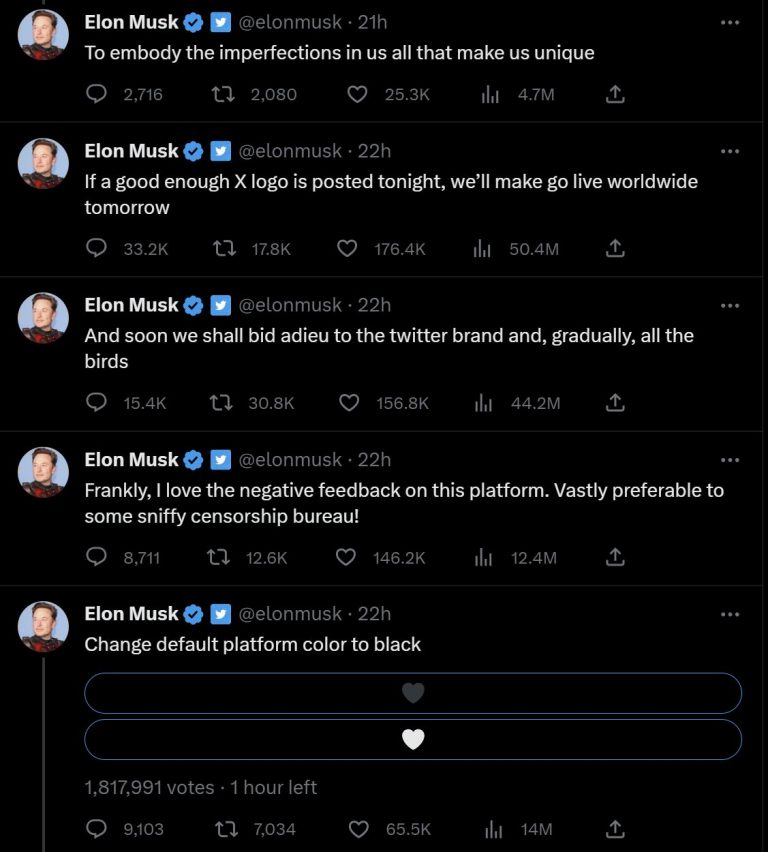Reply to the poll tweet
The height and width of the screenshot is (852, 768).
click(x=96, y=829)
